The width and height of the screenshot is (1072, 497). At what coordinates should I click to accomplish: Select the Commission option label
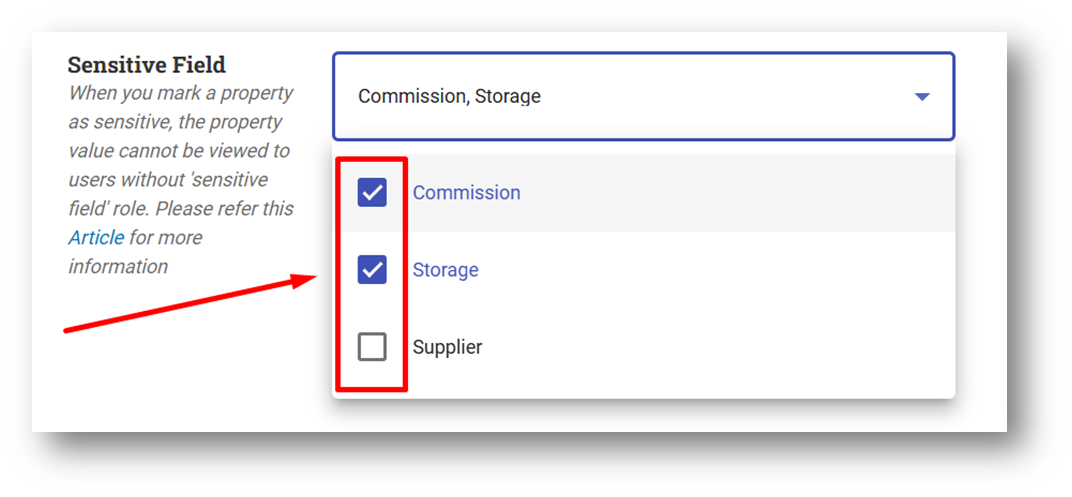pyautogui.click(x=466, y=193)
